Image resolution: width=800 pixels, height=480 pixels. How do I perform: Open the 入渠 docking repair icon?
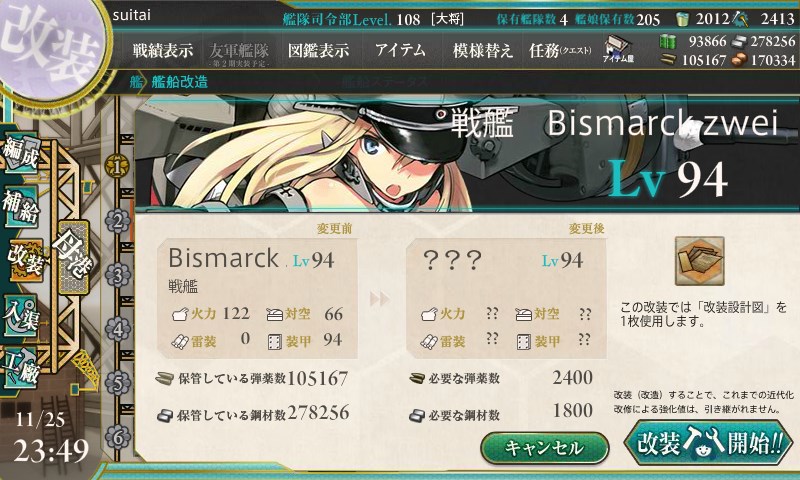pos(21,315)
